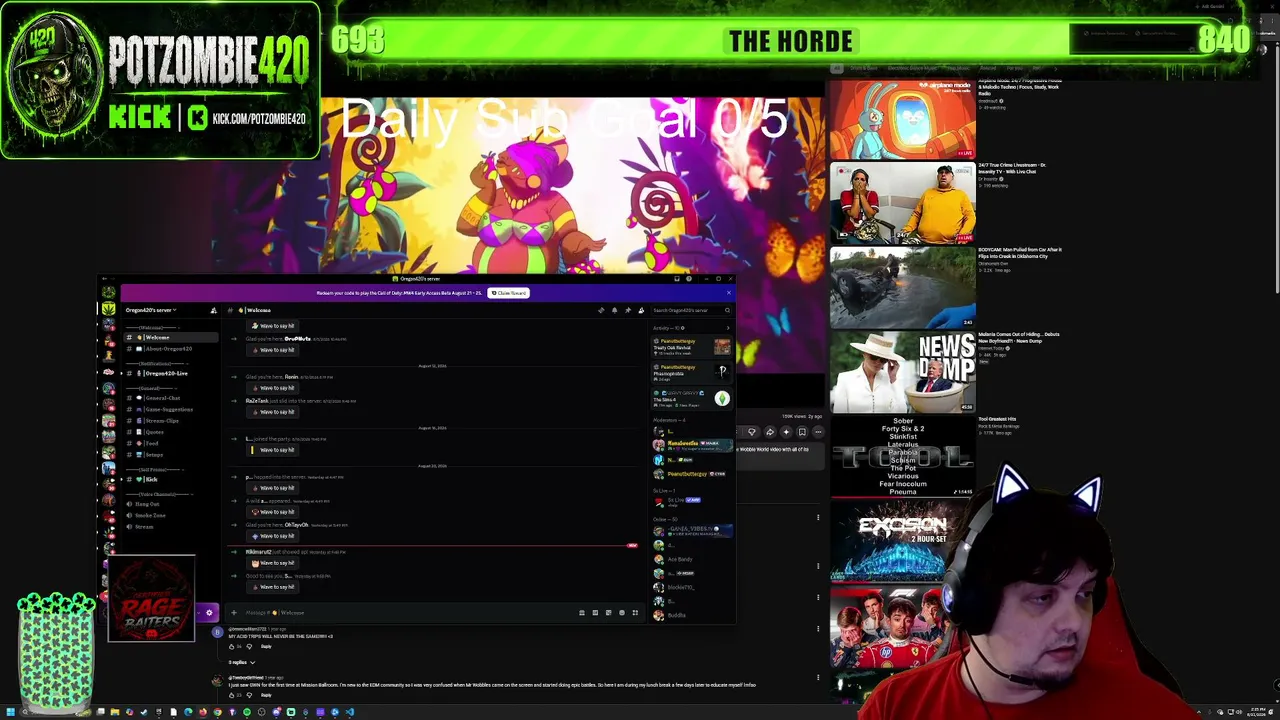Dismiss the Call of Duty promo banner in Discord
This screenshot has width=1280, height=720.
pos(728,293)
